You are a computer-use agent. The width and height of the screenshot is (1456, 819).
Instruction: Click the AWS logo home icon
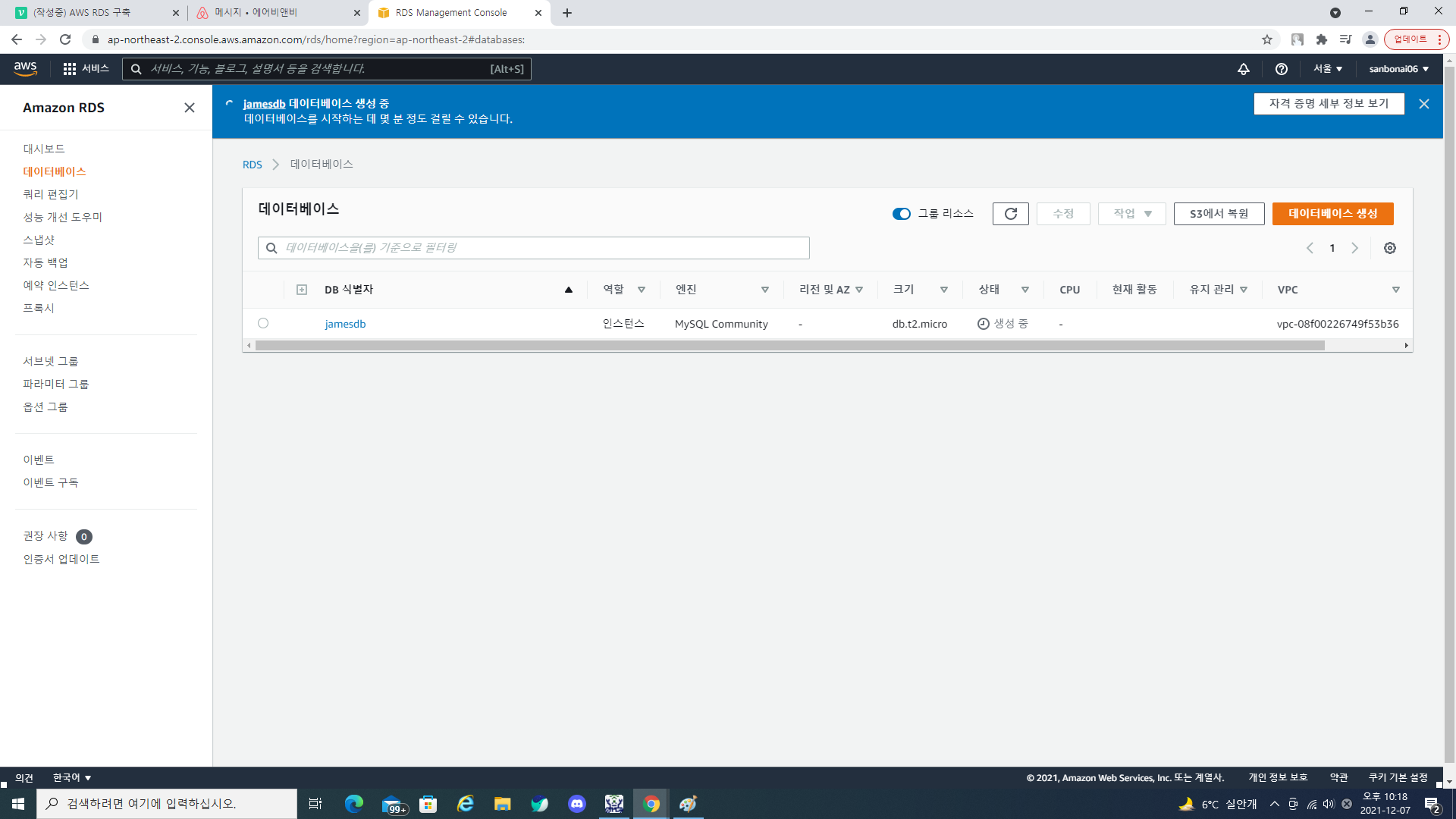click(25, 69)
